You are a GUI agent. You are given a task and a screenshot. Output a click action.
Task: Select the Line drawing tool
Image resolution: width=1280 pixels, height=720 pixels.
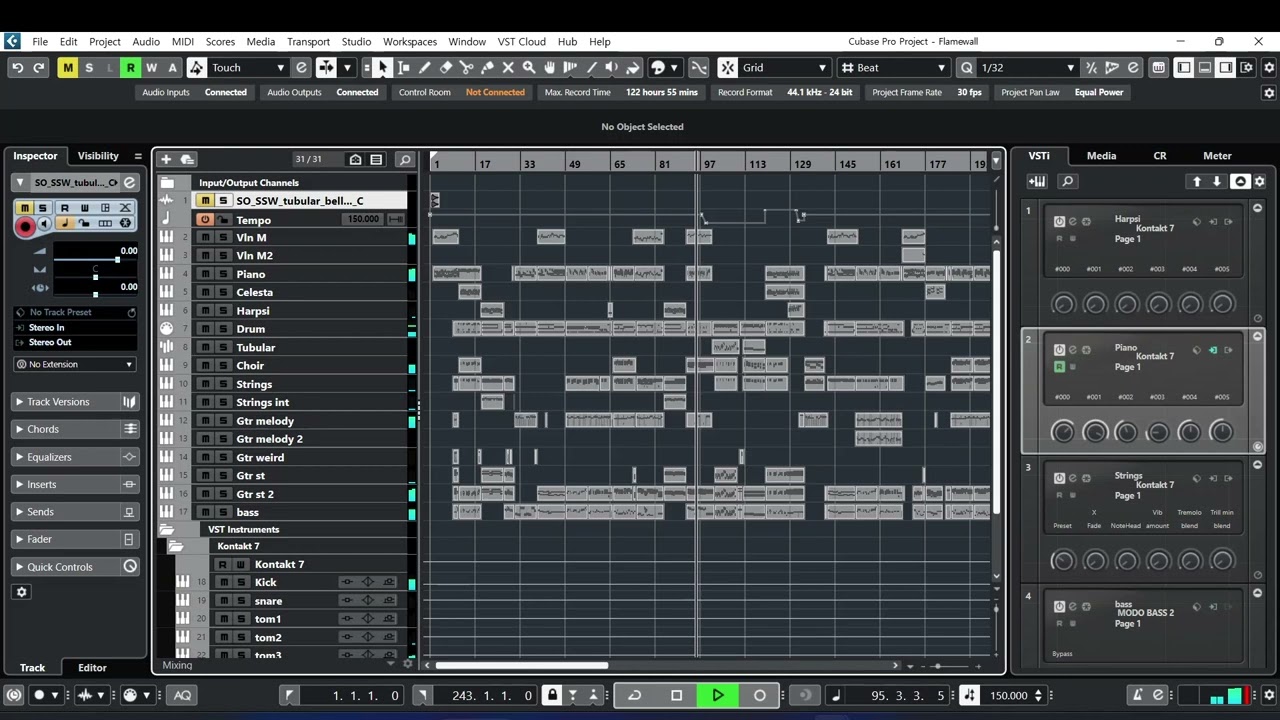pyautogui.click(x=591, y=68)
